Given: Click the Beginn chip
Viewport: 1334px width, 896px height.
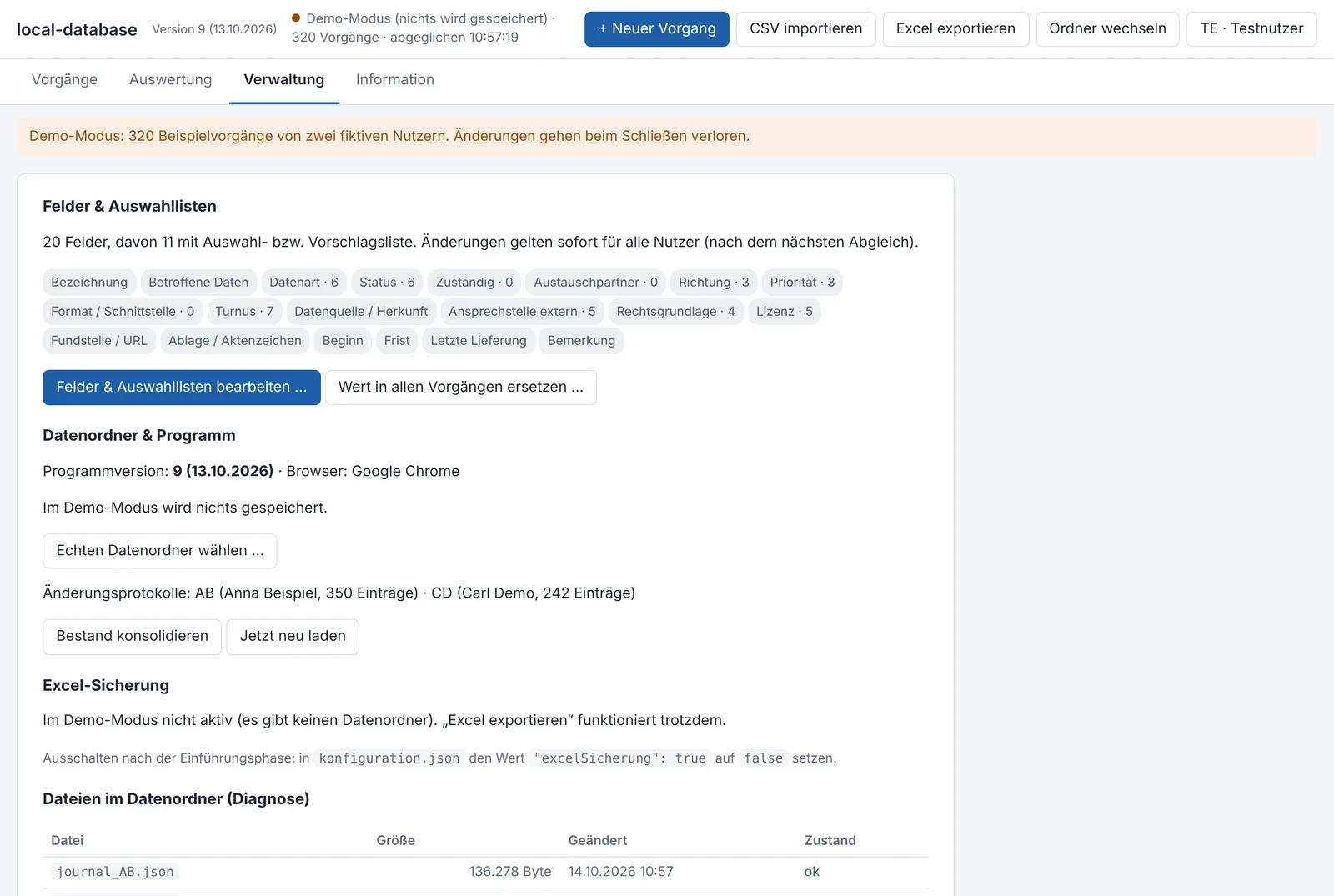Looking at the screenshot, I should 343,341.
